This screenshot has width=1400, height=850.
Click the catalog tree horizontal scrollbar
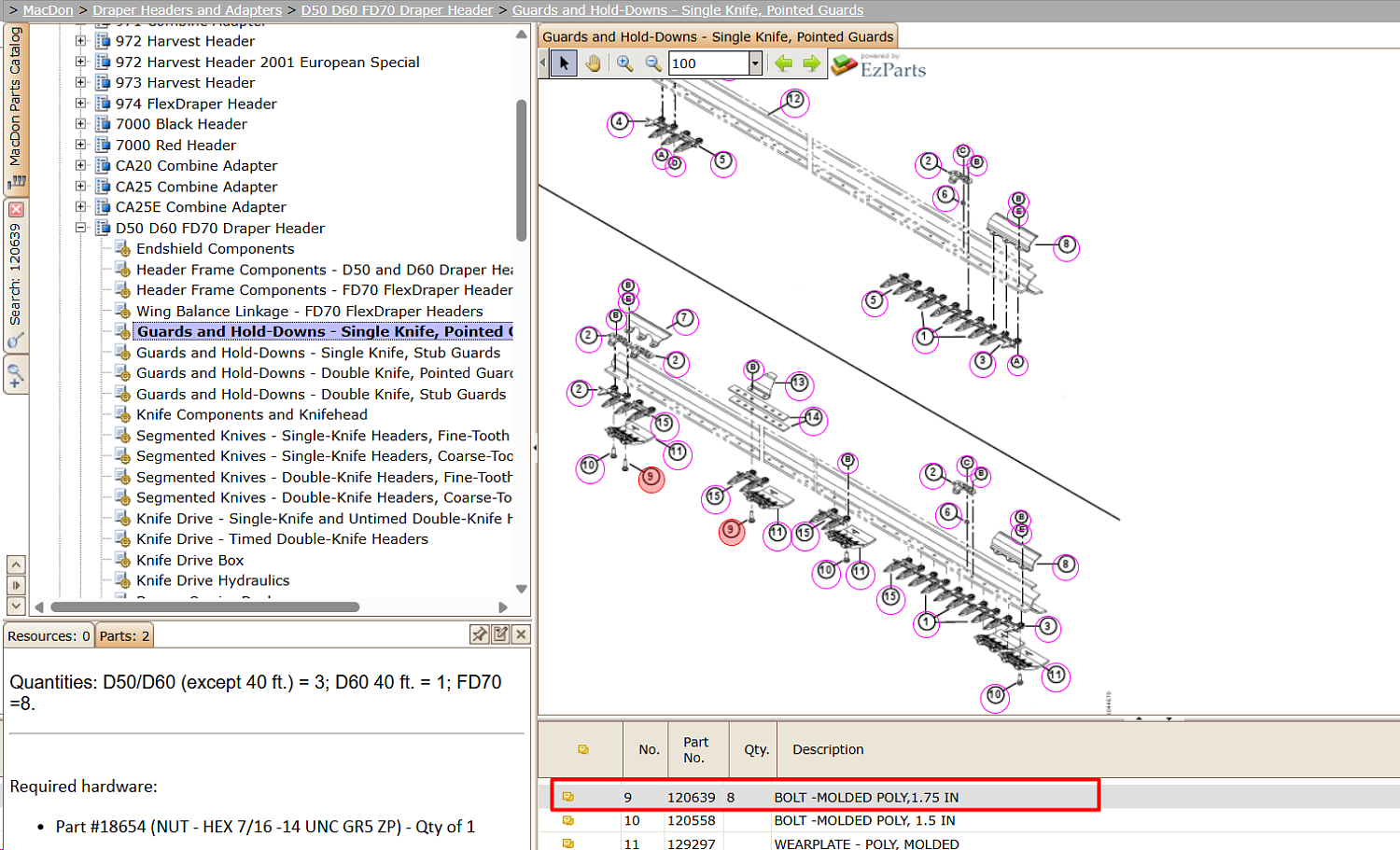tap(205, 606)
